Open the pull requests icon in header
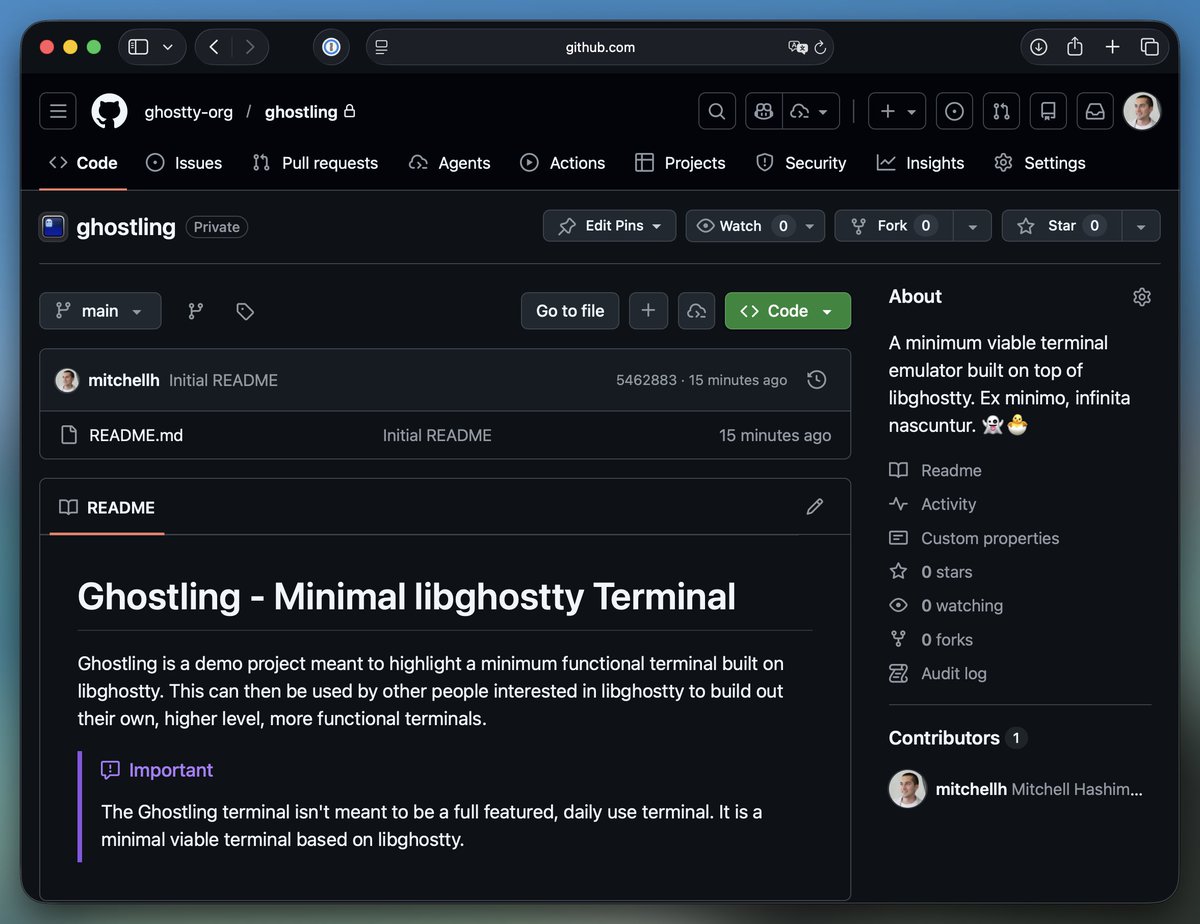The image size is (1200, 924). tap(1001, 111)
